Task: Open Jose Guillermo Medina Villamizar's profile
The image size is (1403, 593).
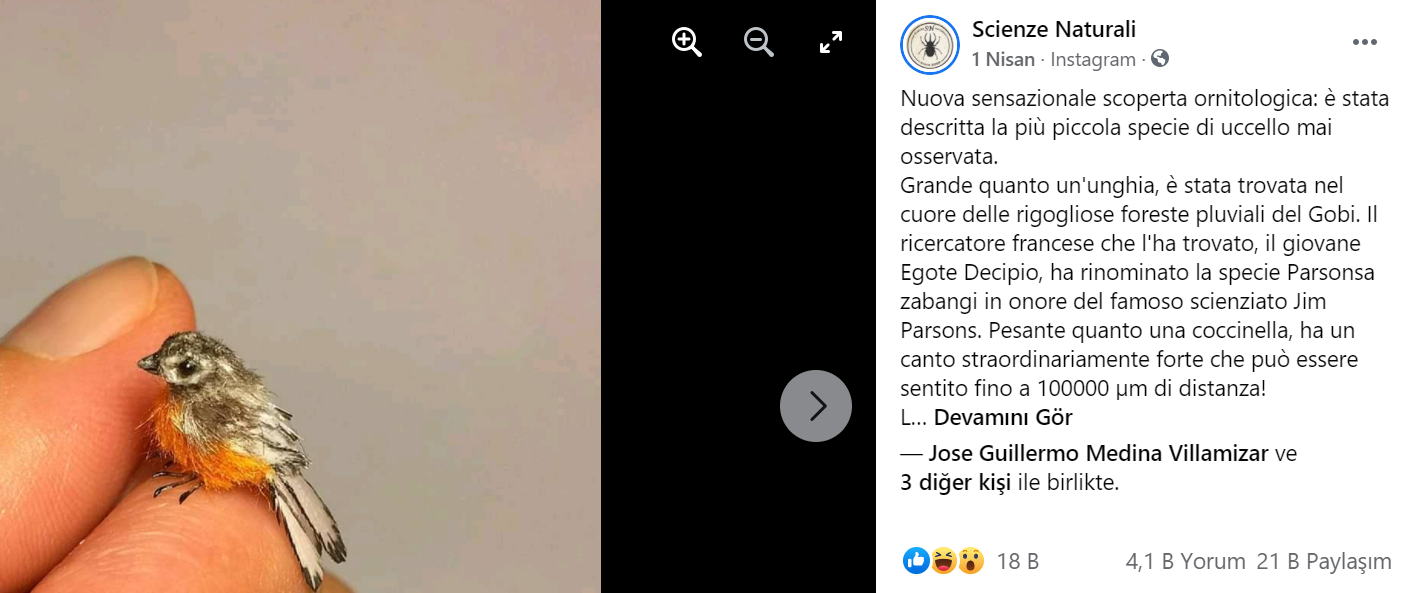Action: coord(1098,453)
